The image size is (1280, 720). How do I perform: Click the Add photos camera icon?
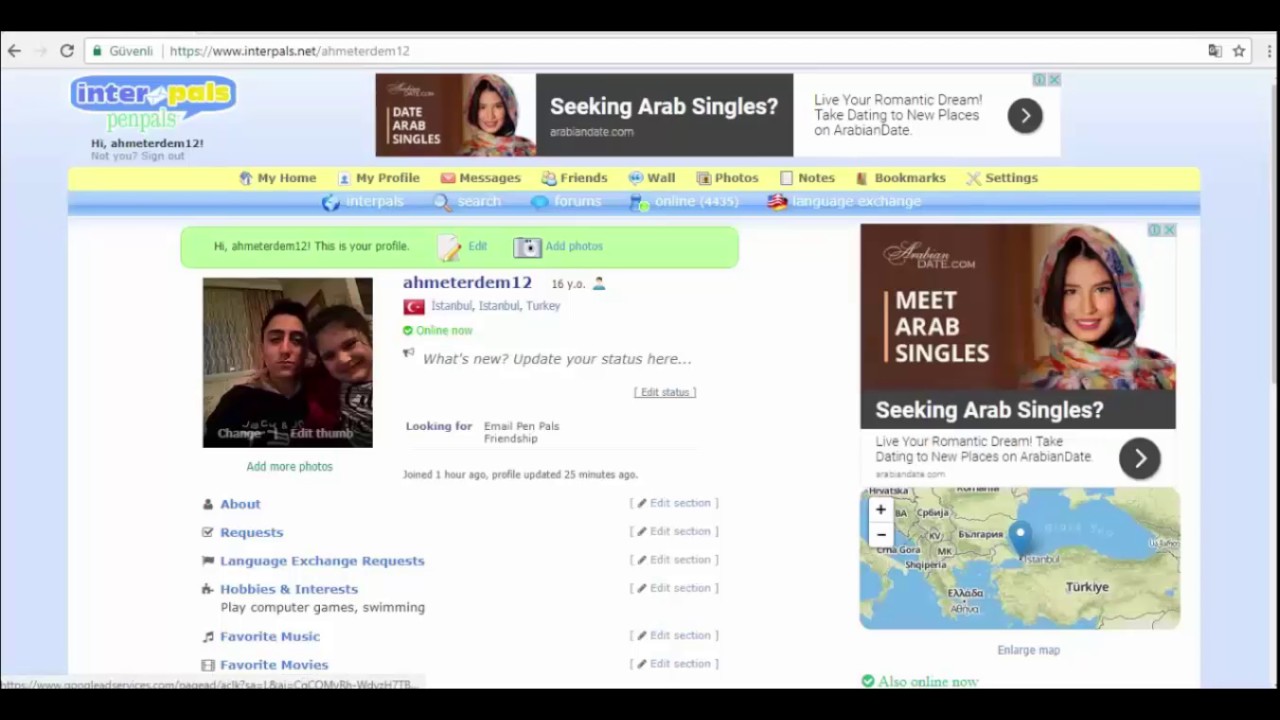tap(527, 247)
